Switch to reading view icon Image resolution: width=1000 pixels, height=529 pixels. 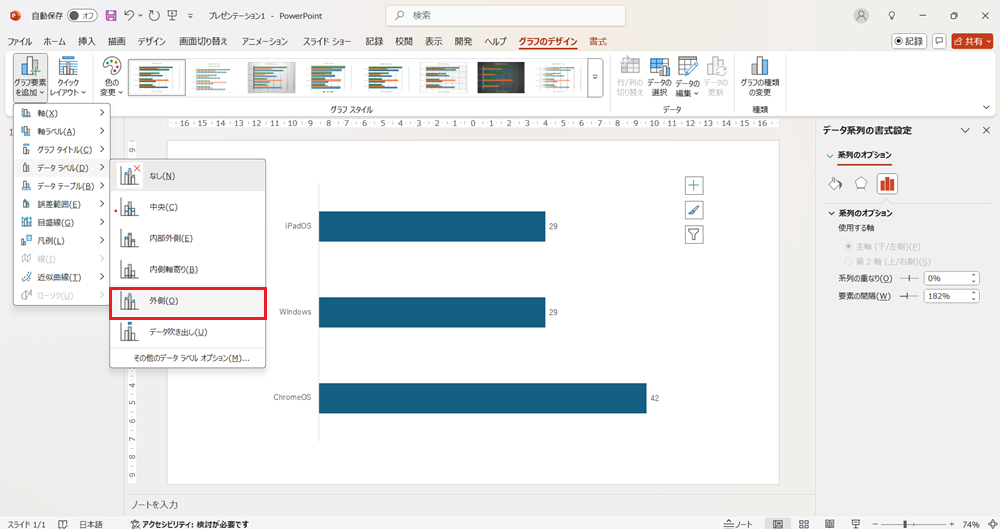[830, 524]
